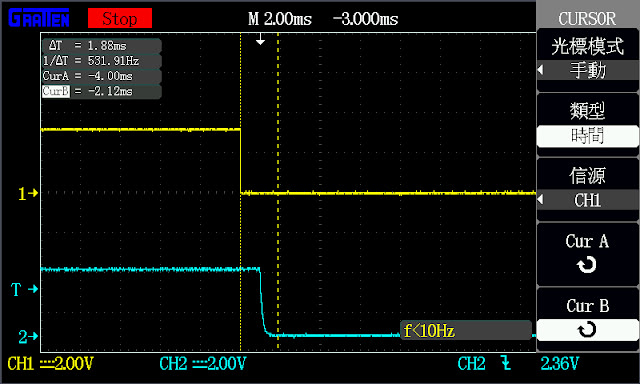This screenshot has width=640, height=384.
Task: Click the CH2 ground level marker arrow
Action: click(x=28, y=336)
